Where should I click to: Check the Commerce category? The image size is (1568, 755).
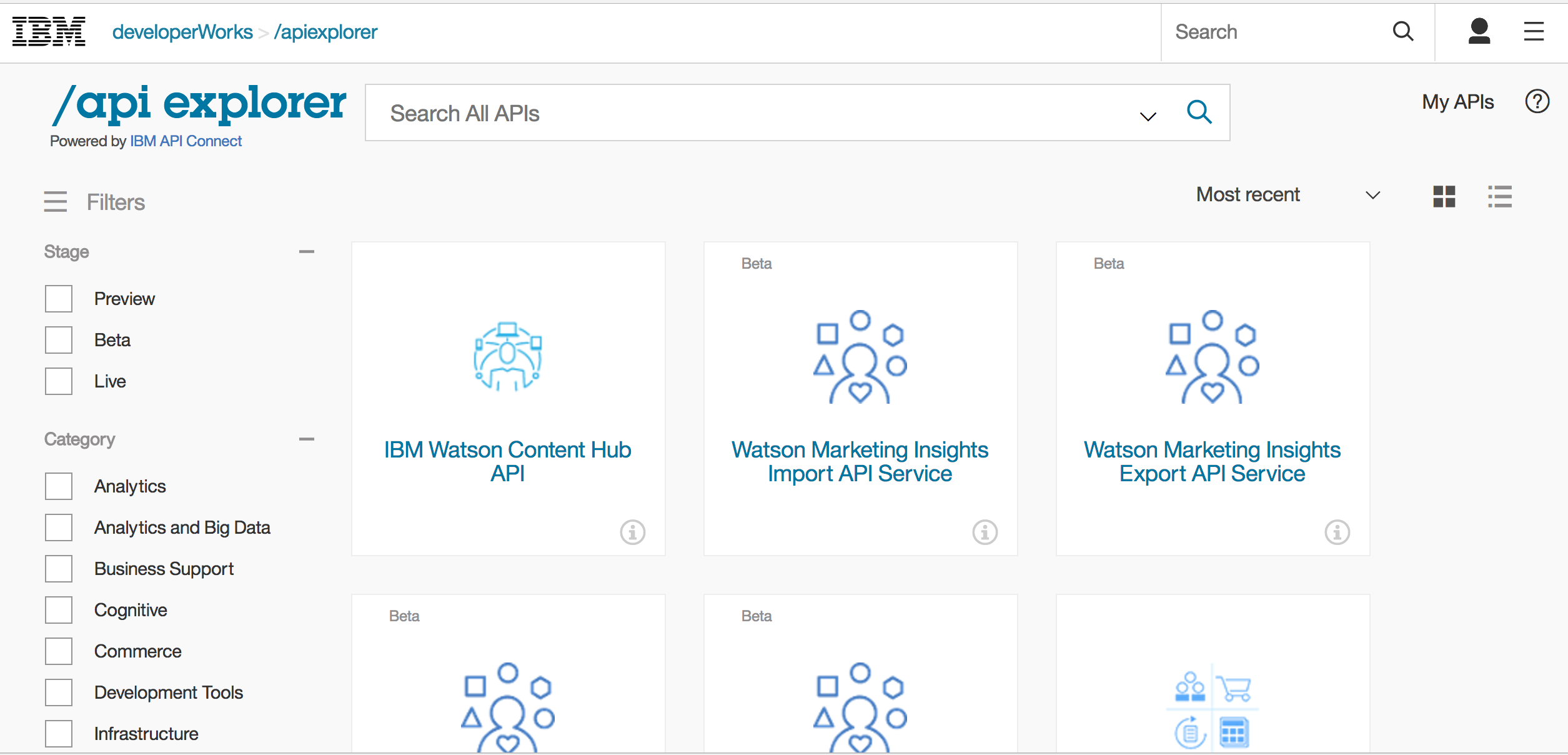pos(59,651)
